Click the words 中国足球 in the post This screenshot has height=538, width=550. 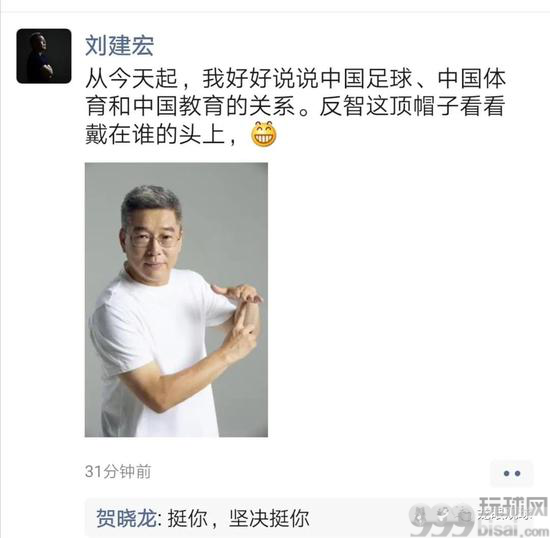366,79
